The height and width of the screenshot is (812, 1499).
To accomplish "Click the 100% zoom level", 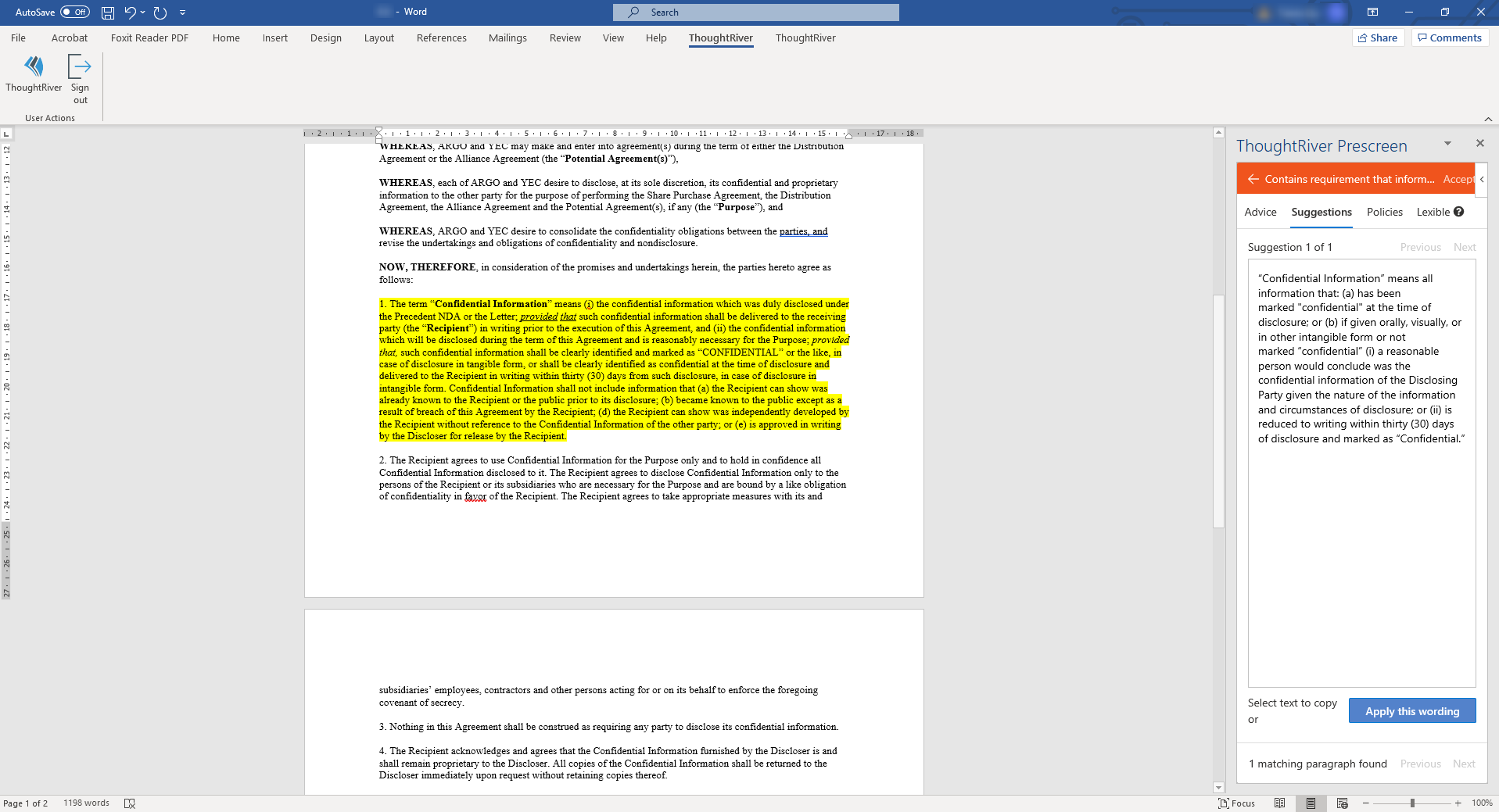I will [1482, 803].
